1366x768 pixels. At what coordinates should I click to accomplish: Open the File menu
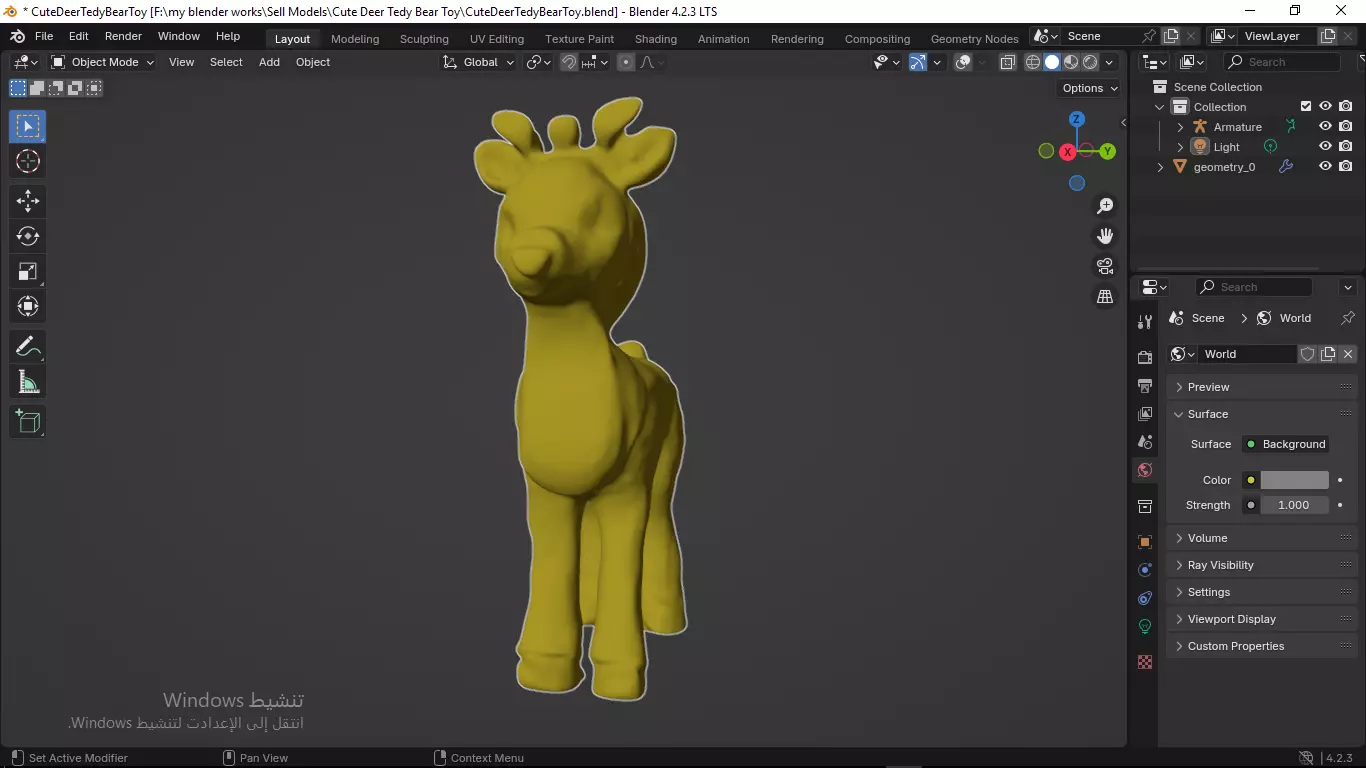[44, 36]
